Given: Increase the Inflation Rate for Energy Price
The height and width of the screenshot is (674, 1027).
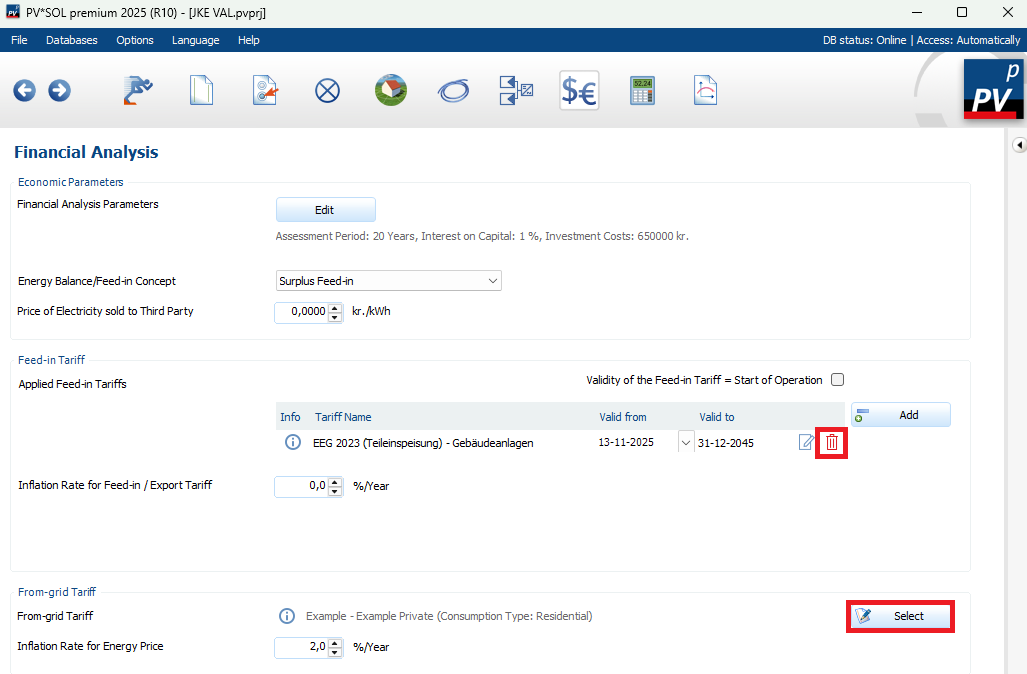Looking at the screenshot, I should pos(335,642).
